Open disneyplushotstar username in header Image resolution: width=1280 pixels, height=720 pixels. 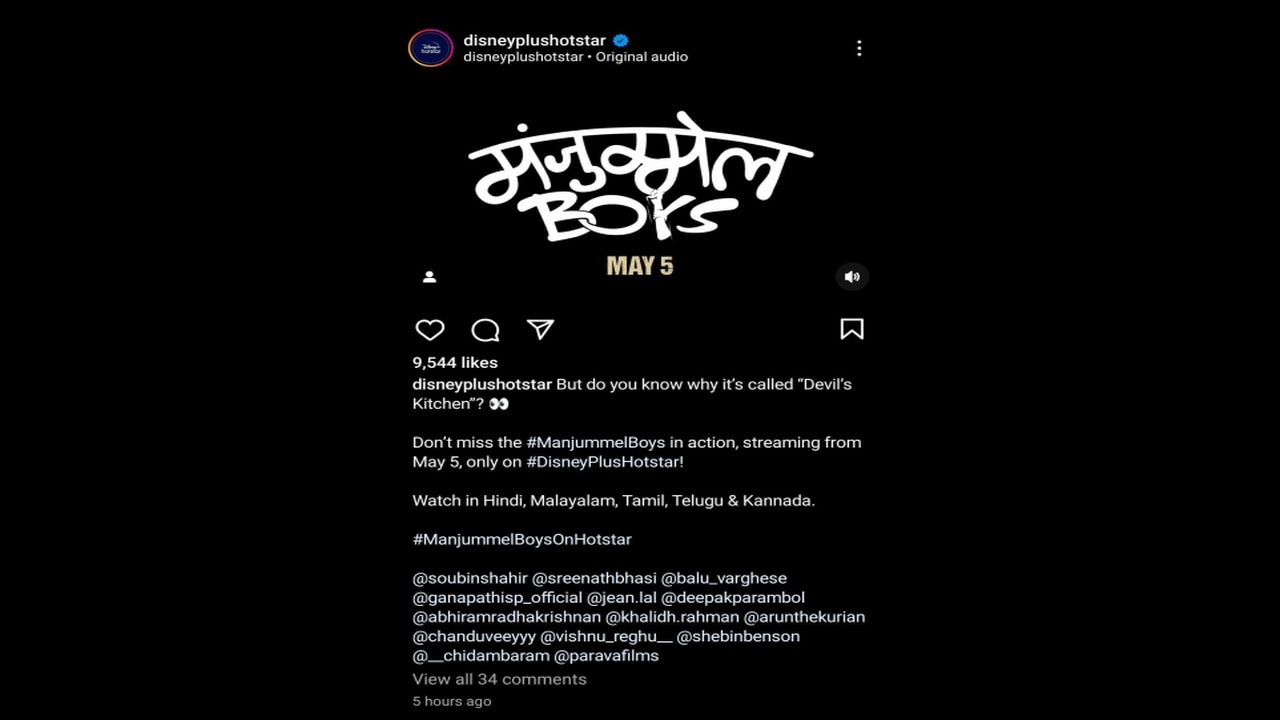[x=535, y=40]
